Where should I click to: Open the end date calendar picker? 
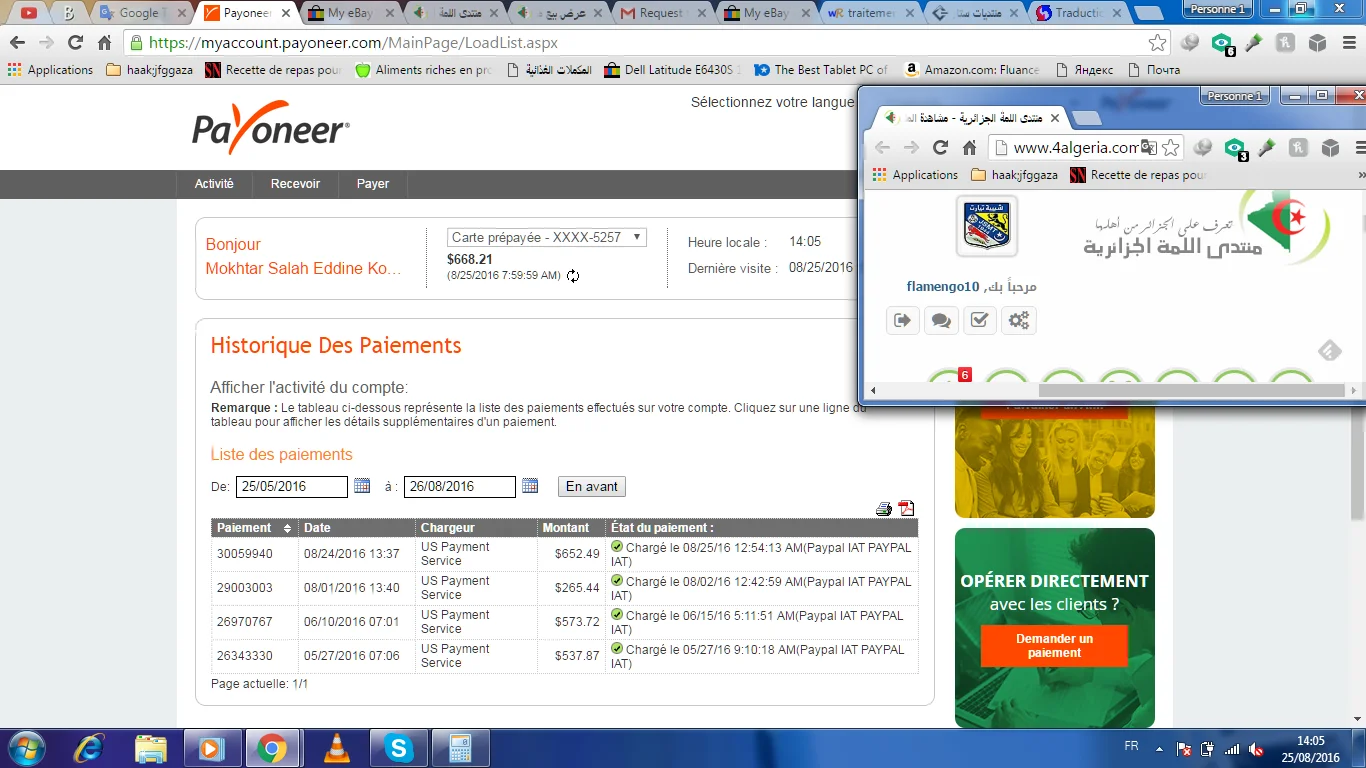coord(530,486)
